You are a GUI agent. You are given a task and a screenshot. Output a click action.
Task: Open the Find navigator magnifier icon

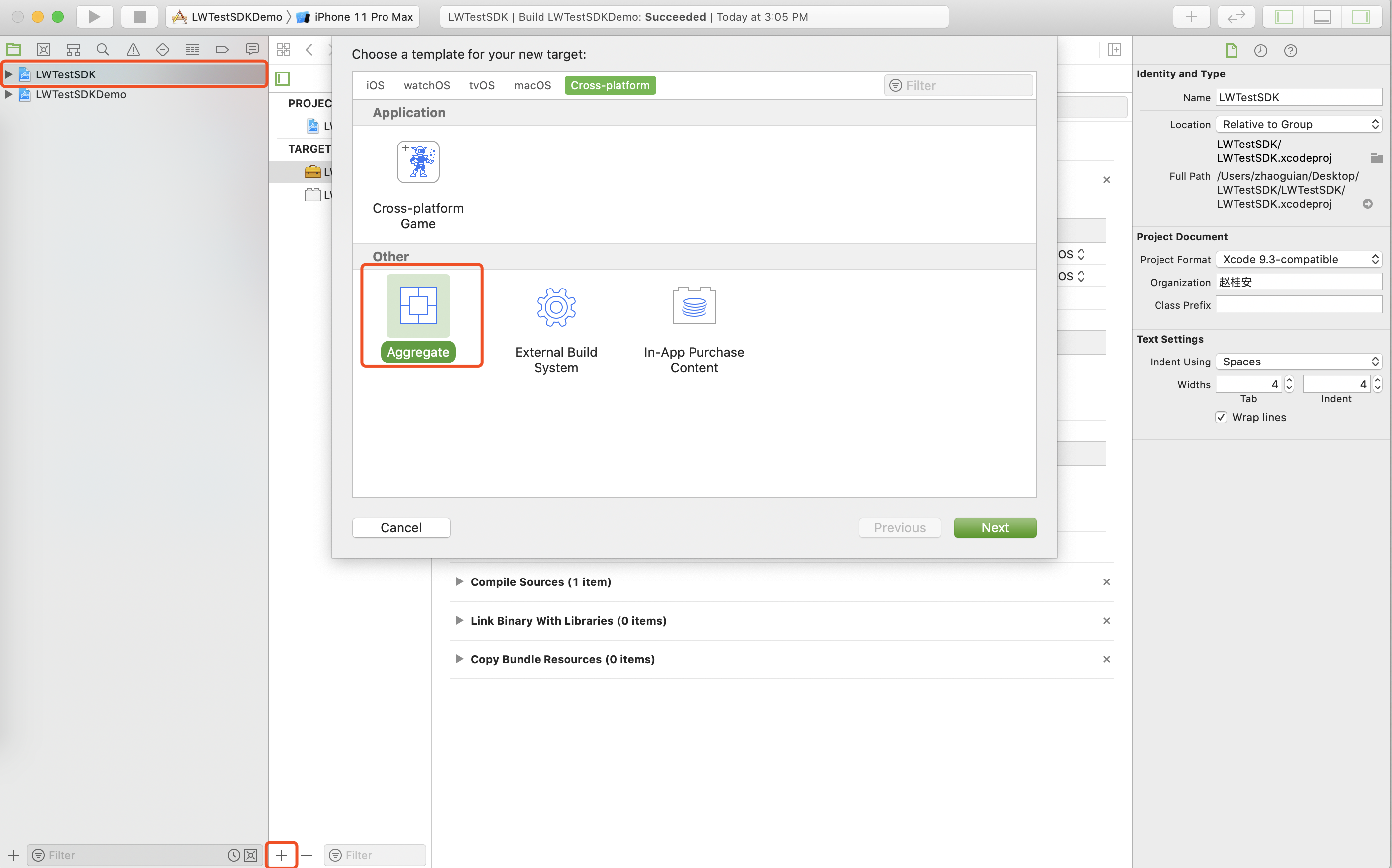pos(103,50)
